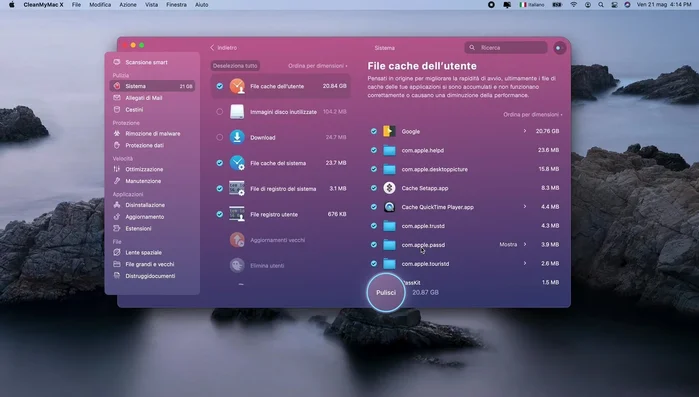
Task: Uncheck com.apple.desktoppicture checkbox
Action: 374,169
